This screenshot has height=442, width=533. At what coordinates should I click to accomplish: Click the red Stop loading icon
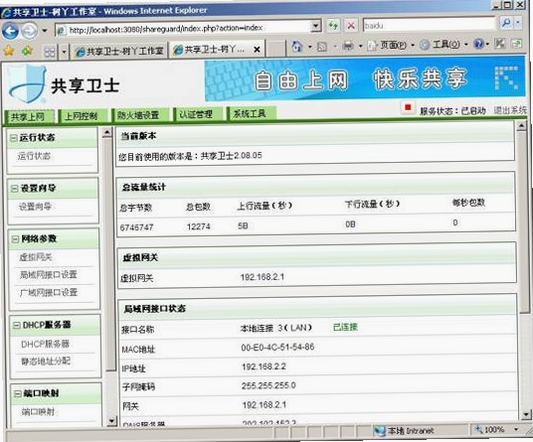pyautogui.click(x=351, y=26)
